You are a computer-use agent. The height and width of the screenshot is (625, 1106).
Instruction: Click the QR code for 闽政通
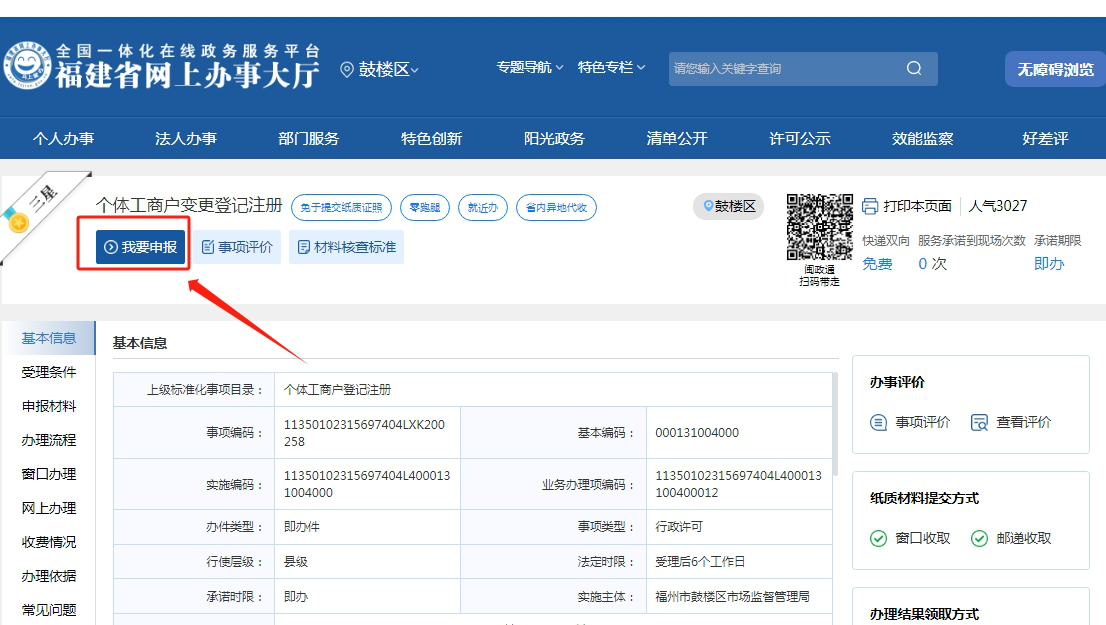click(x=819, y=227)
